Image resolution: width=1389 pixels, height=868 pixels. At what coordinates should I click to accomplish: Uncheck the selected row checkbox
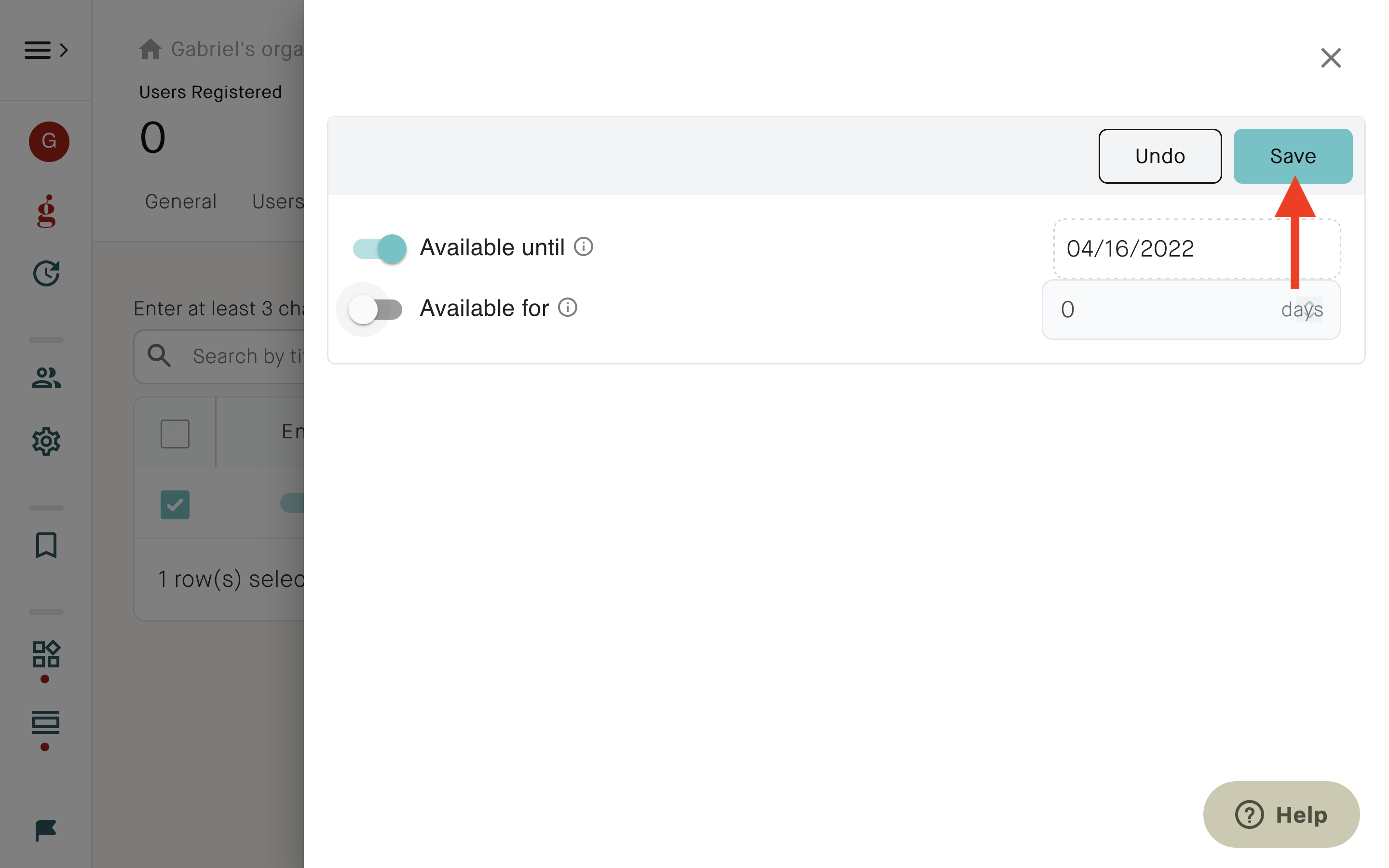click(x=175, y=504)
